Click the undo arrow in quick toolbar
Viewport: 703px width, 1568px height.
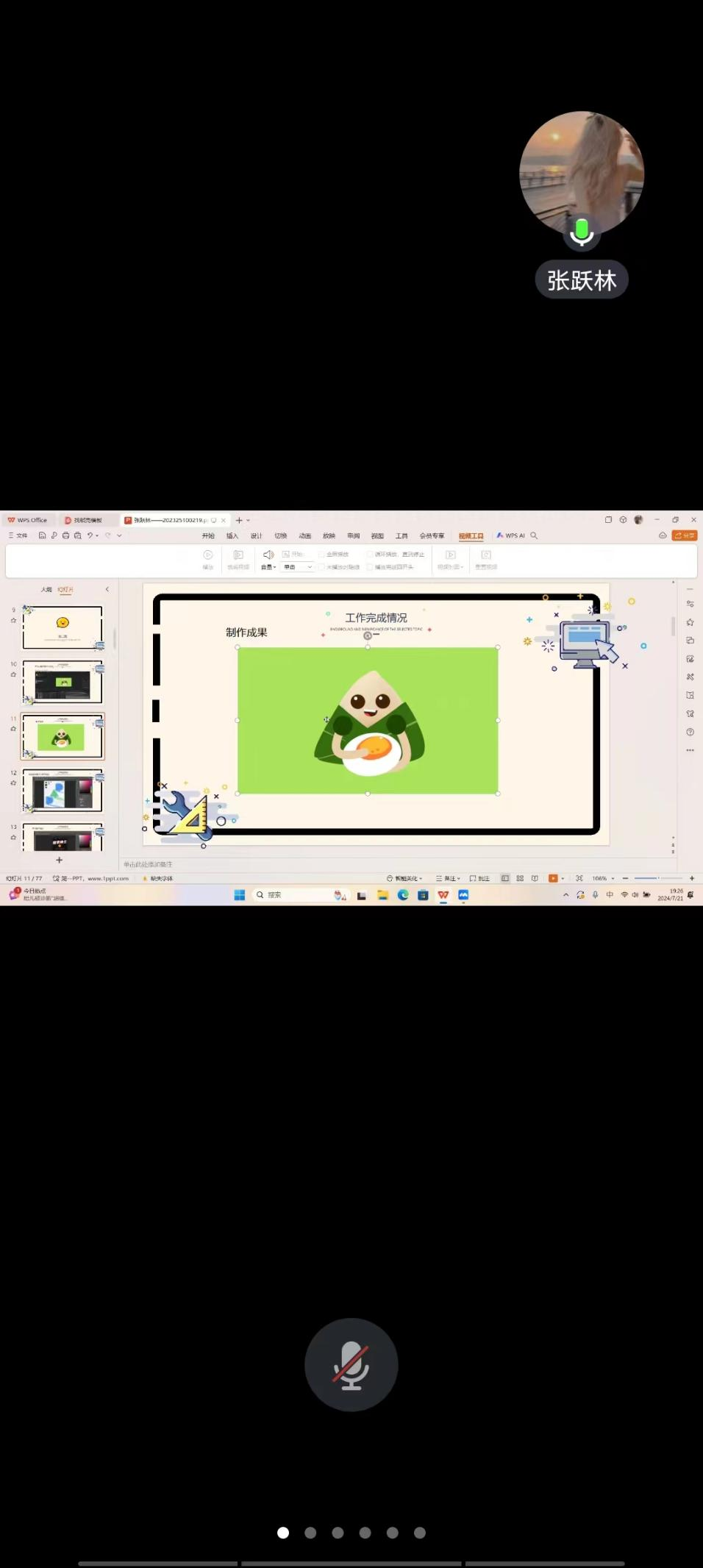coord(90,535)
